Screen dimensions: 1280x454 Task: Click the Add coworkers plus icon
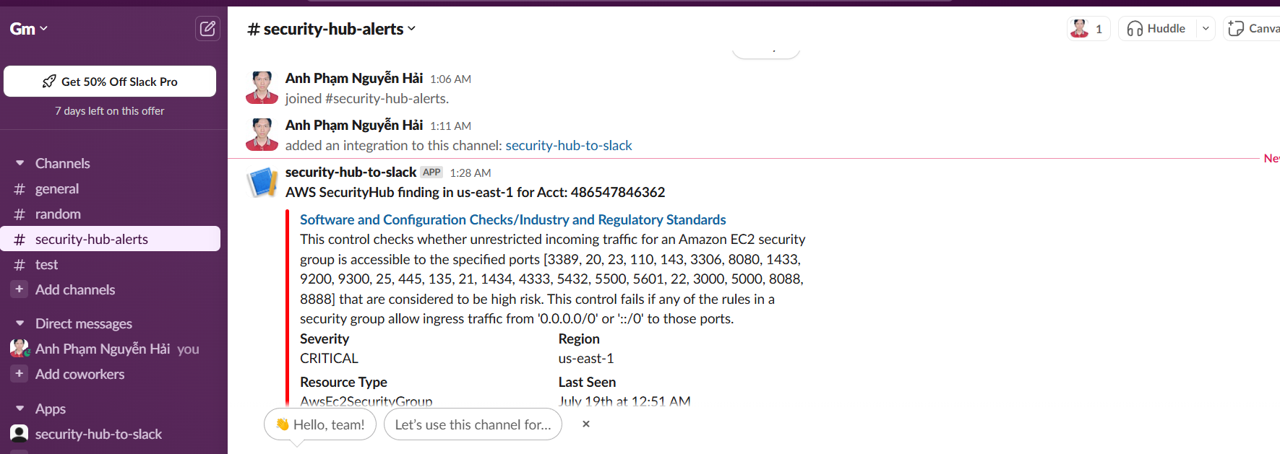click(19, 374)
